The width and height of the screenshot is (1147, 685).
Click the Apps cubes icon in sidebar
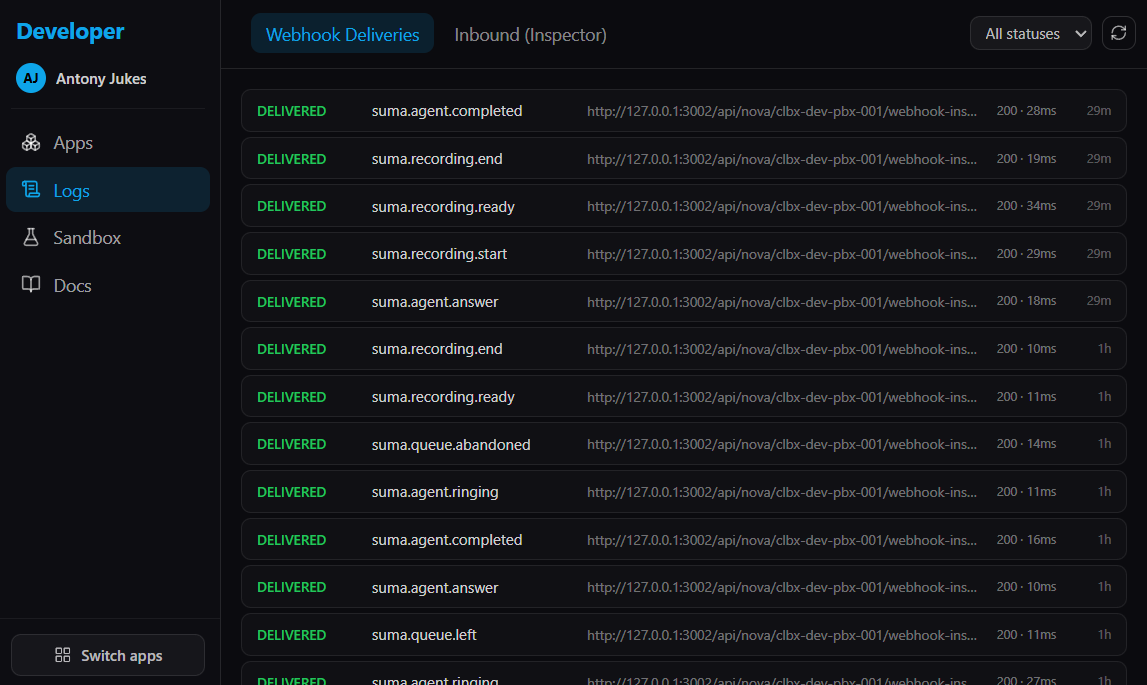(31, 143)
